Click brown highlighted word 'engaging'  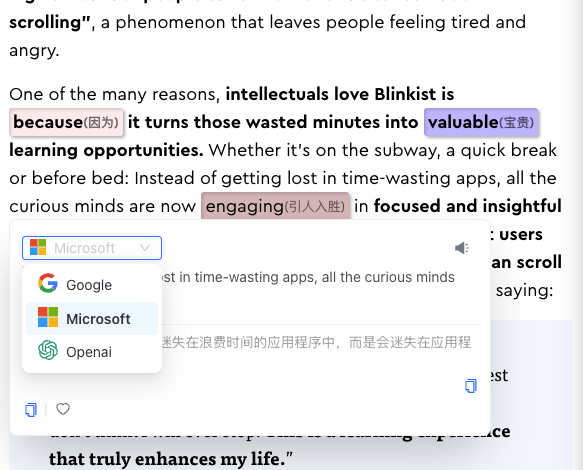click(275, 206)
